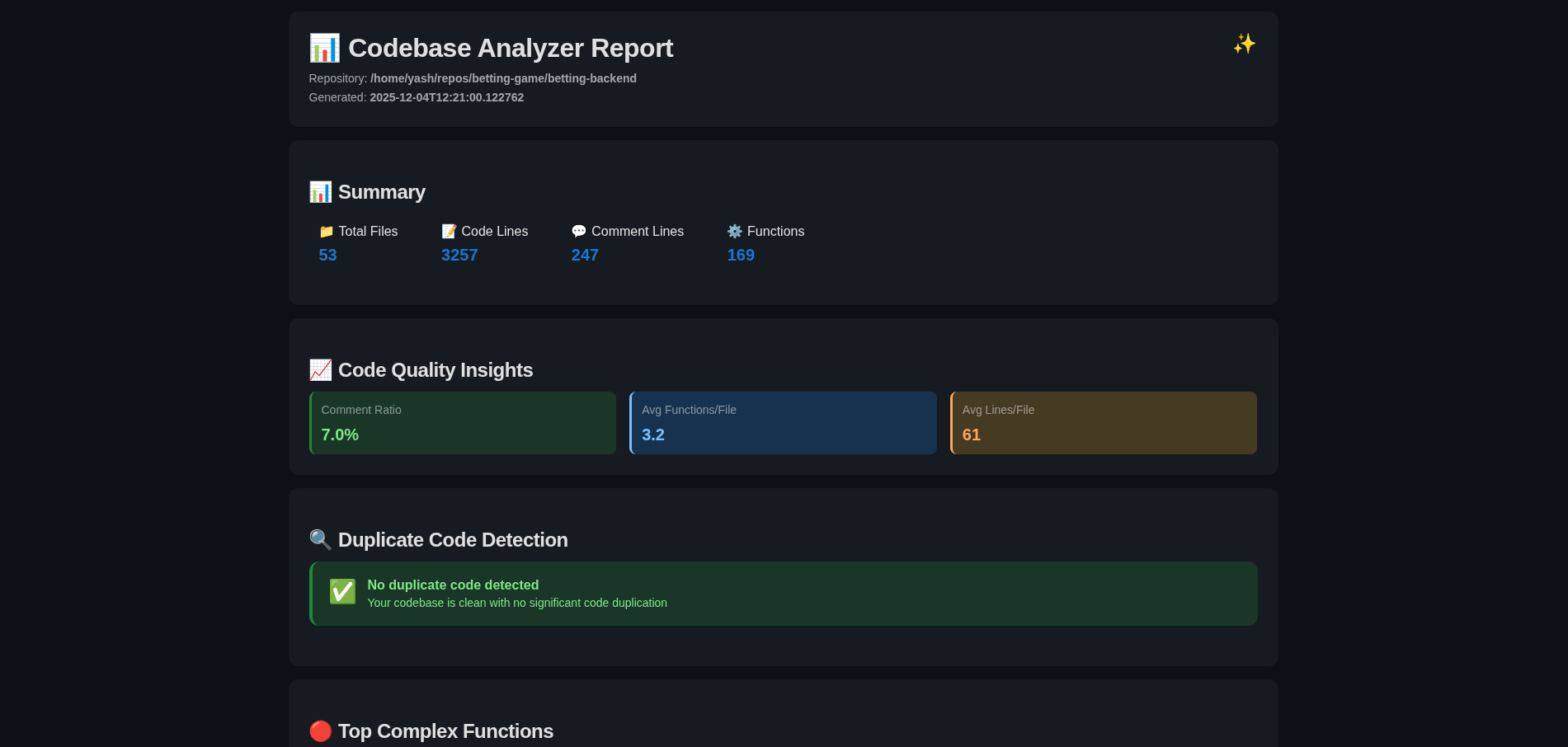Click the Code Lines value 3257
This screenshot has width=1568, height=747.
tap(459, 255)
